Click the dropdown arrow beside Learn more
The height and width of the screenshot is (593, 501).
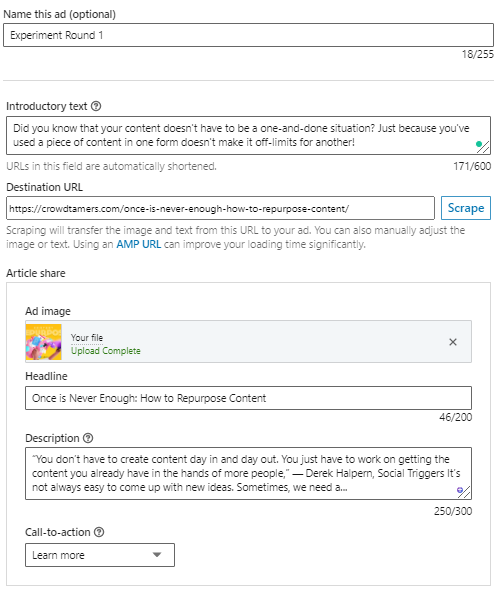point(157,555)
